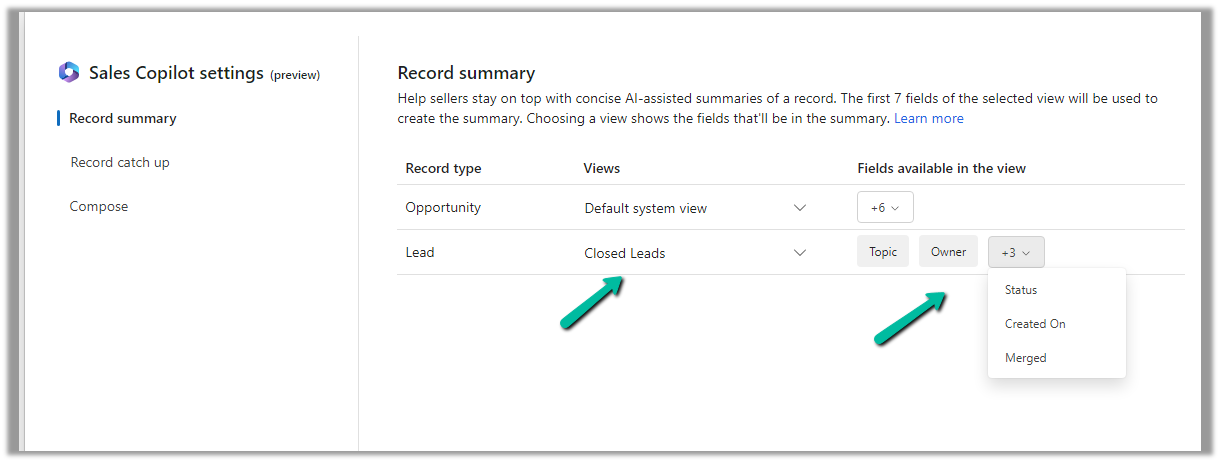Click the Lead record type row label
Image resolution: width=1220 pixels, height=463 pixels.
click(420, 253)
